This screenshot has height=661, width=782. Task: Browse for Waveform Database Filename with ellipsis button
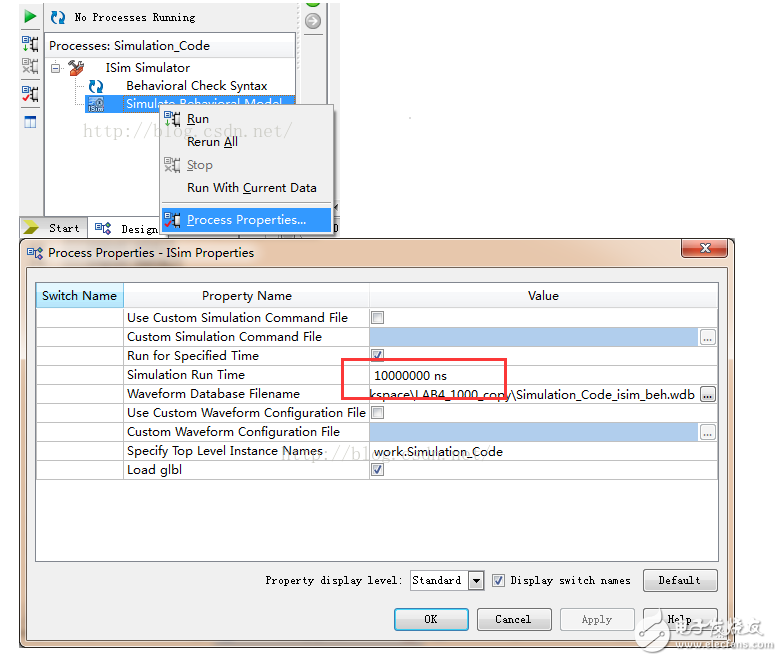tap(707, 395)
